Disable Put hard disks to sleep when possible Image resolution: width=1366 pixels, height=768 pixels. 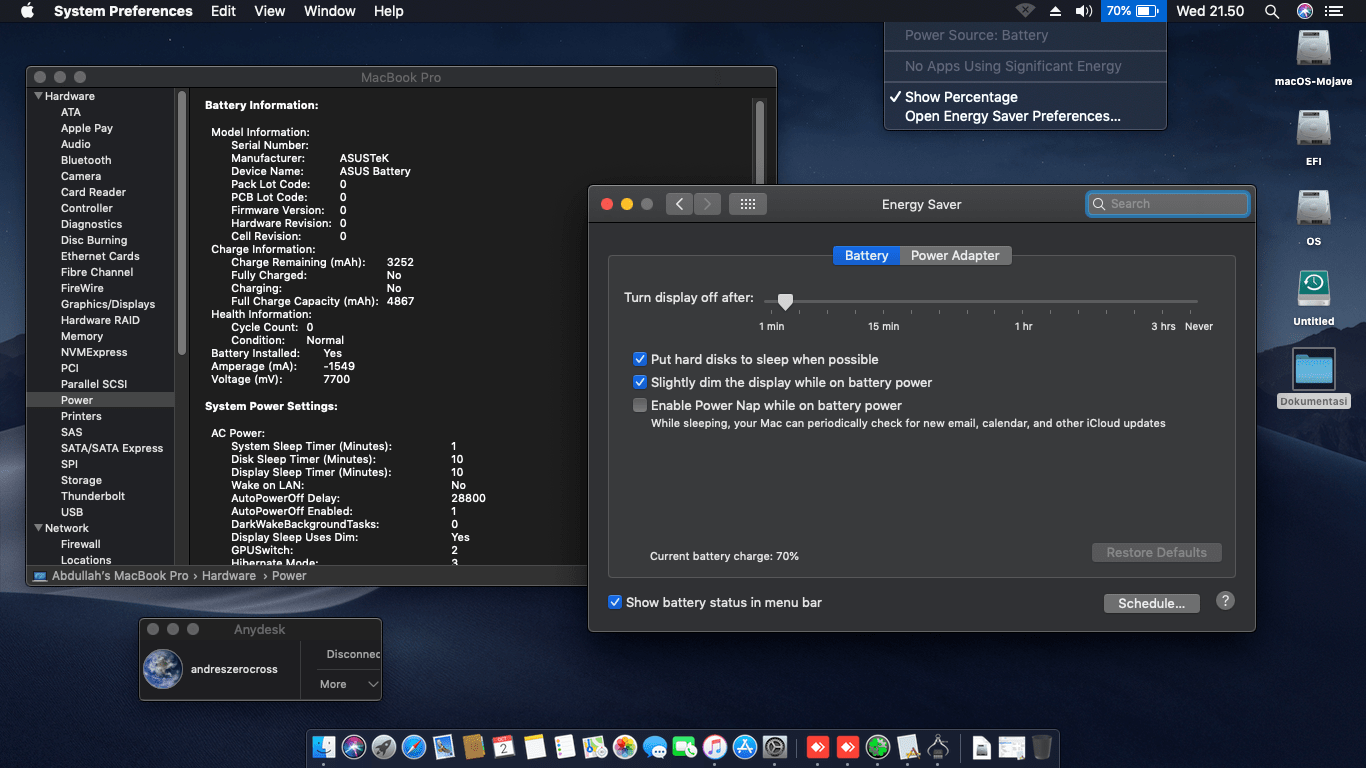click(640, 359)
